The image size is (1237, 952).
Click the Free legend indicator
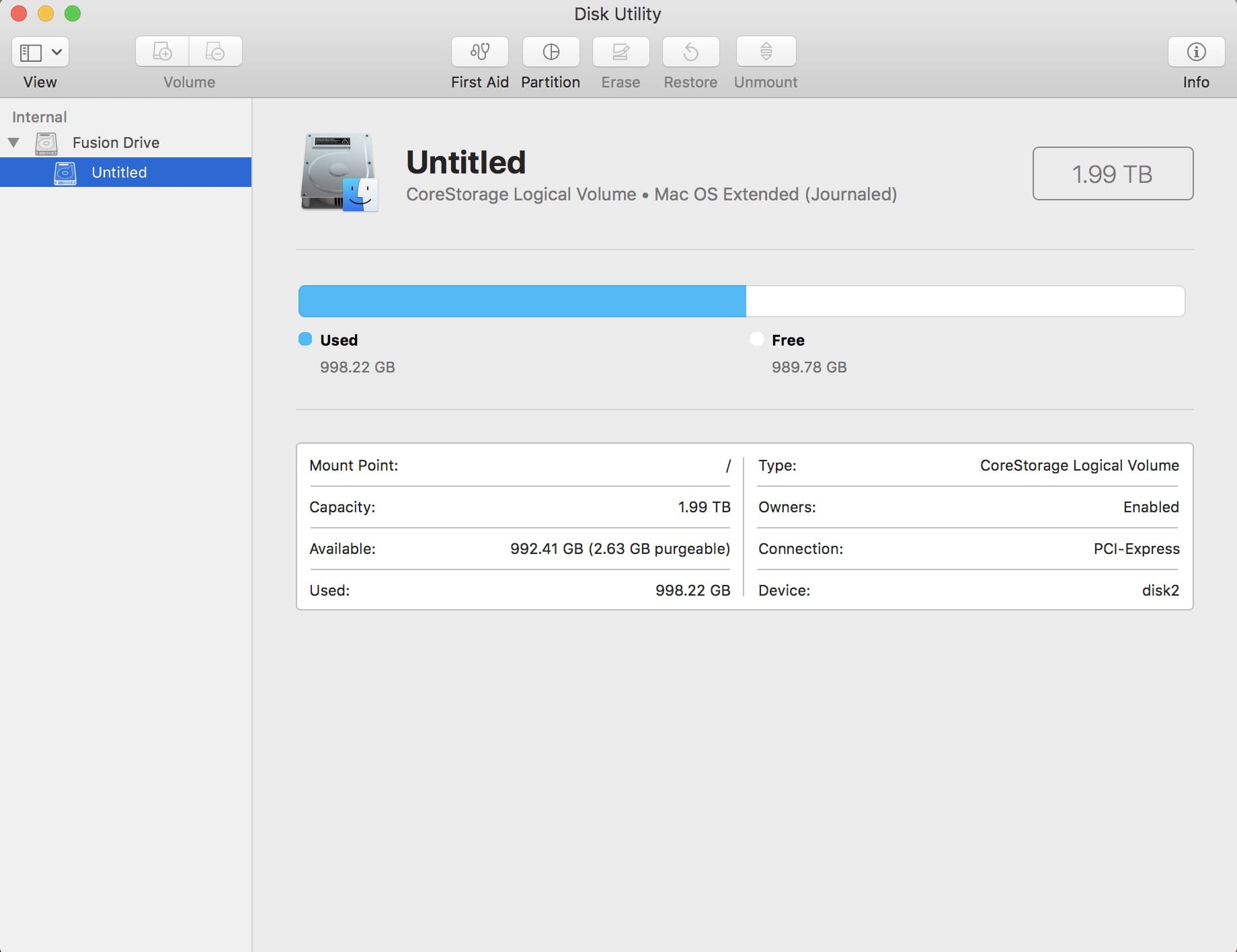coord(787,340)
